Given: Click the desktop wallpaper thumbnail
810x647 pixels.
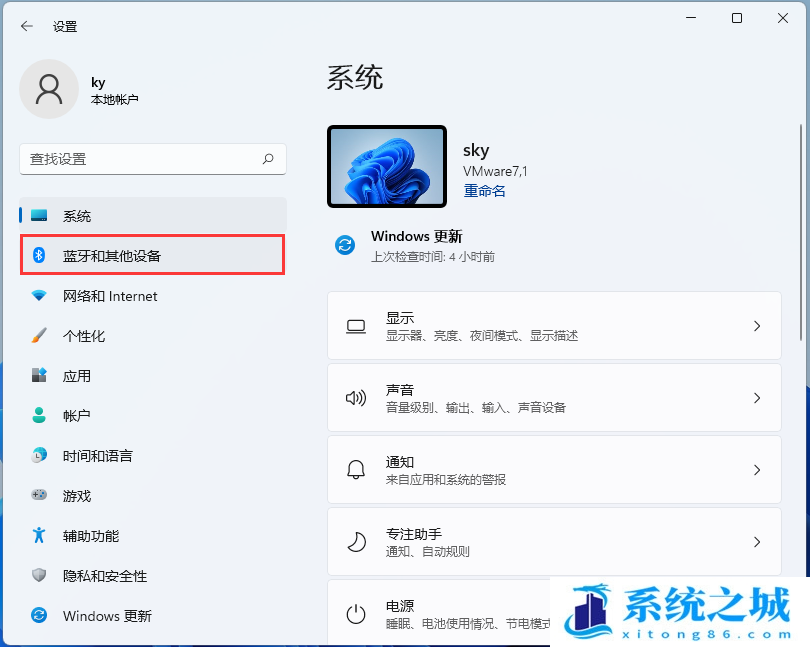Looking at the screenshot, I should point(387,166).
